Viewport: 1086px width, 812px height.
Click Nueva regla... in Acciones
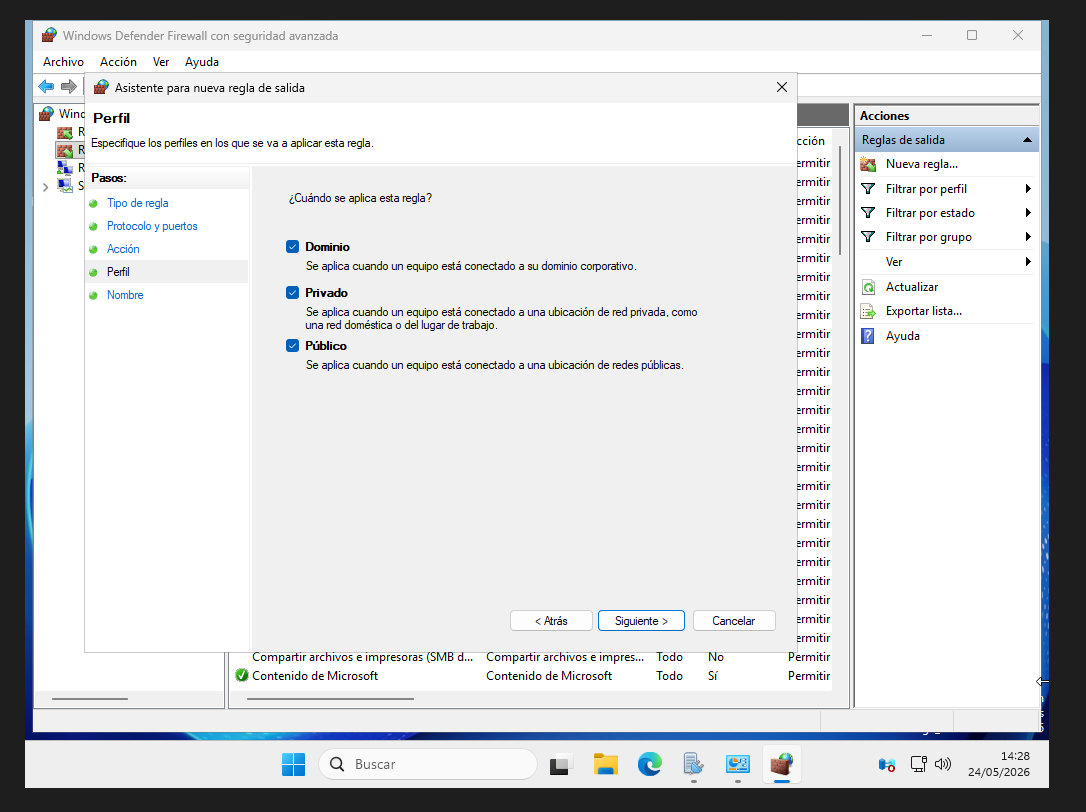click(x=922, y=164)
